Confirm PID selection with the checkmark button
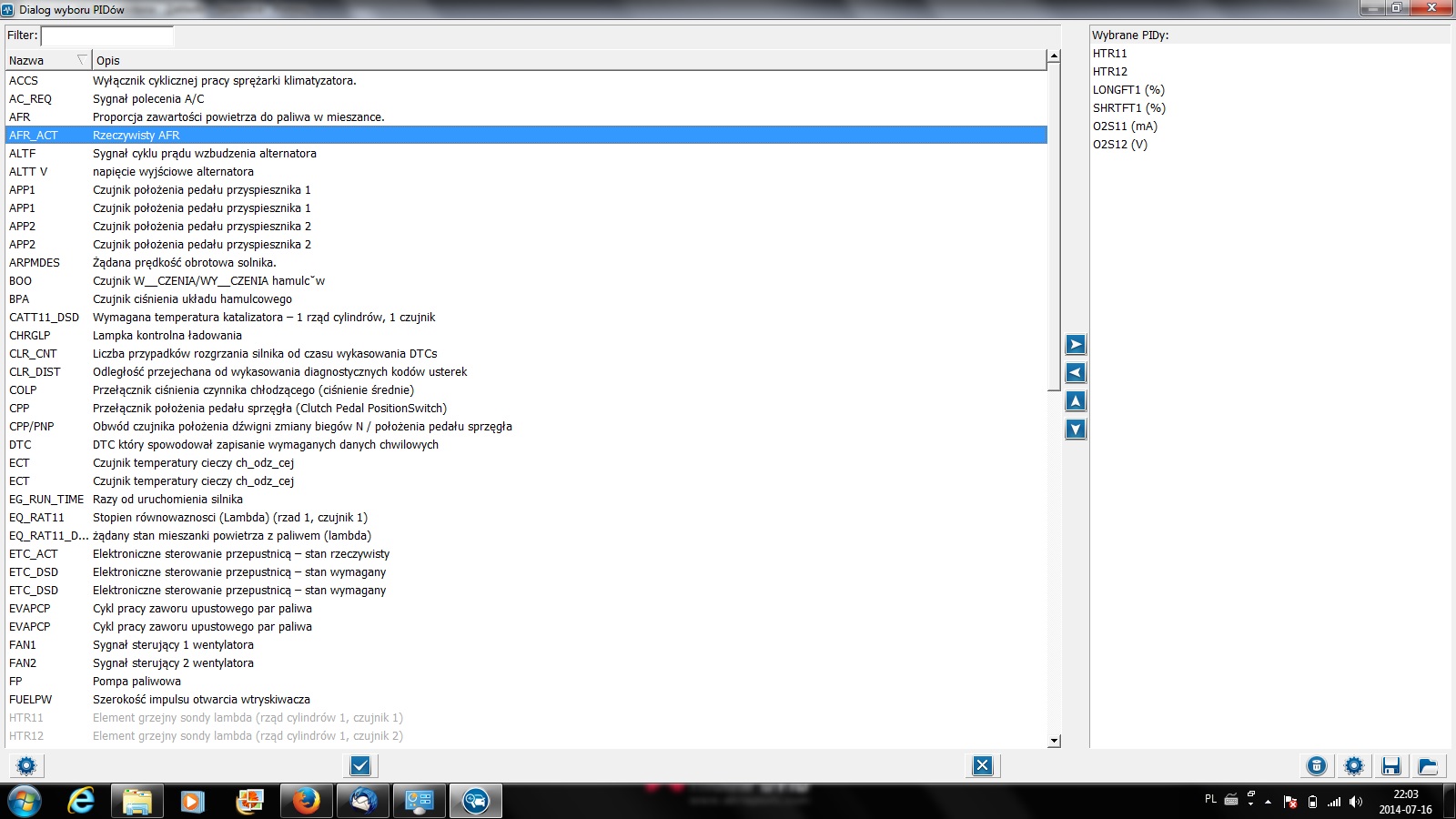This screenshot has width=1456, height=819. click(360, 765)
